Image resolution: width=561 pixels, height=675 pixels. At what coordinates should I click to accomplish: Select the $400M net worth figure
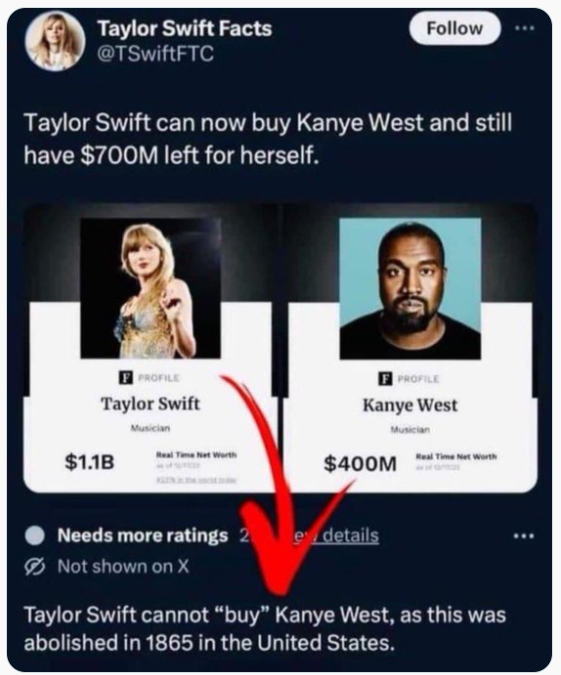[360, 464]
